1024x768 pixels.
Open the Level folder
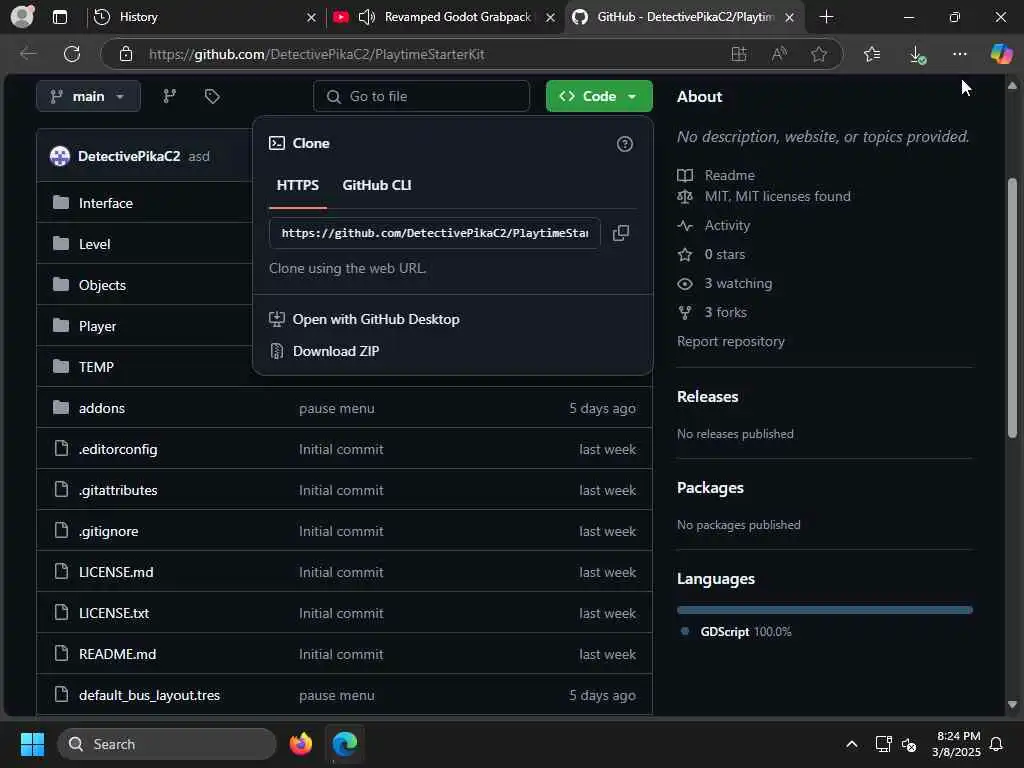tap(94, 244)
